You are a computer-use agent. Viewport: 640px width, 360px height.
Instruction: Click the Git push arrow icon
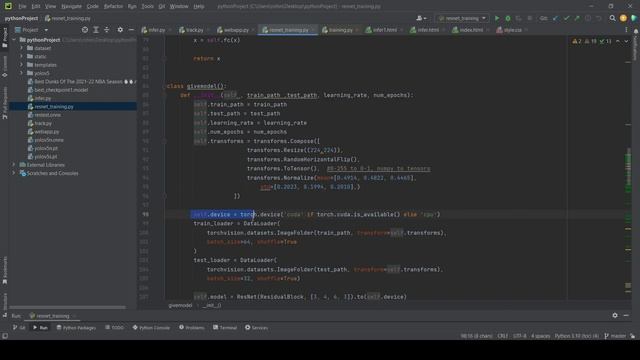point(577,18)
